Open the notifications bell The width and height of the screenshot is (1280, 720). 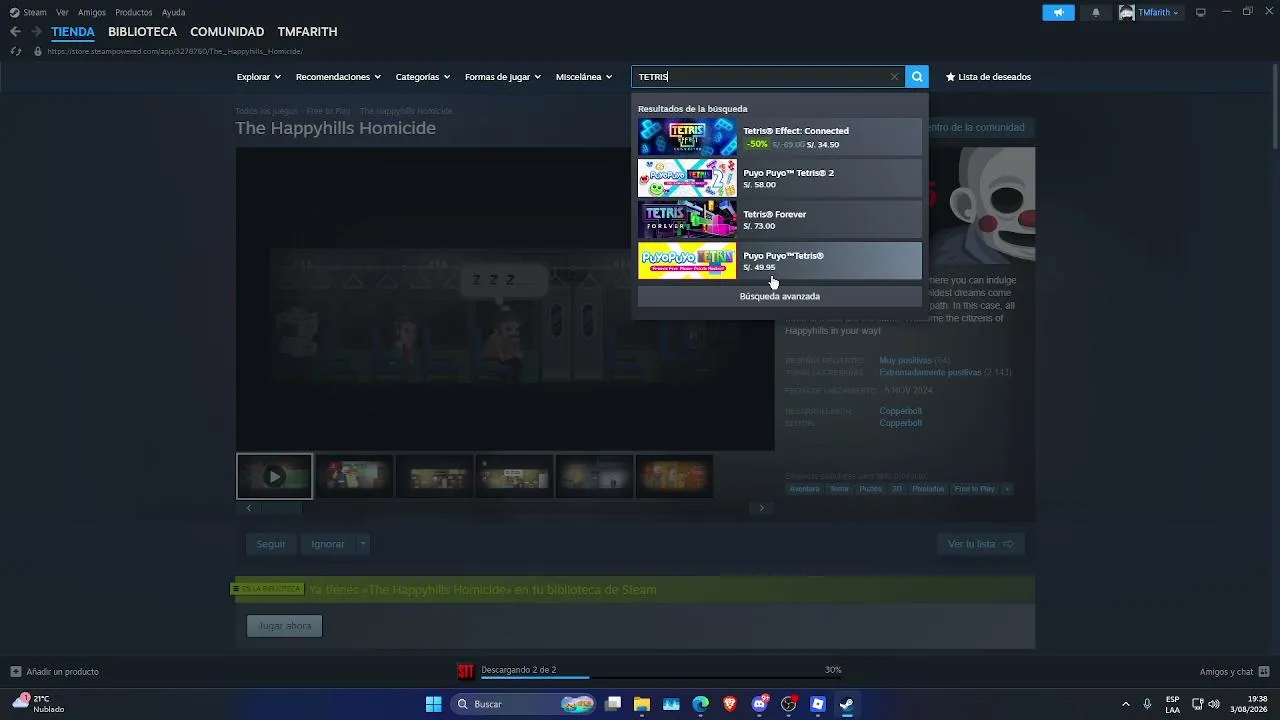click(1096, 12)
